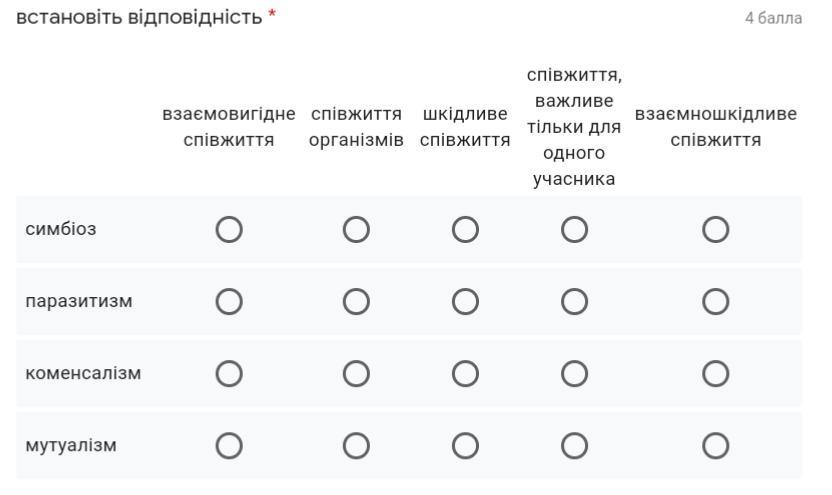Select 'співжиття організмів' for паразитизм
Screen dimensions: 832x495
356,302
